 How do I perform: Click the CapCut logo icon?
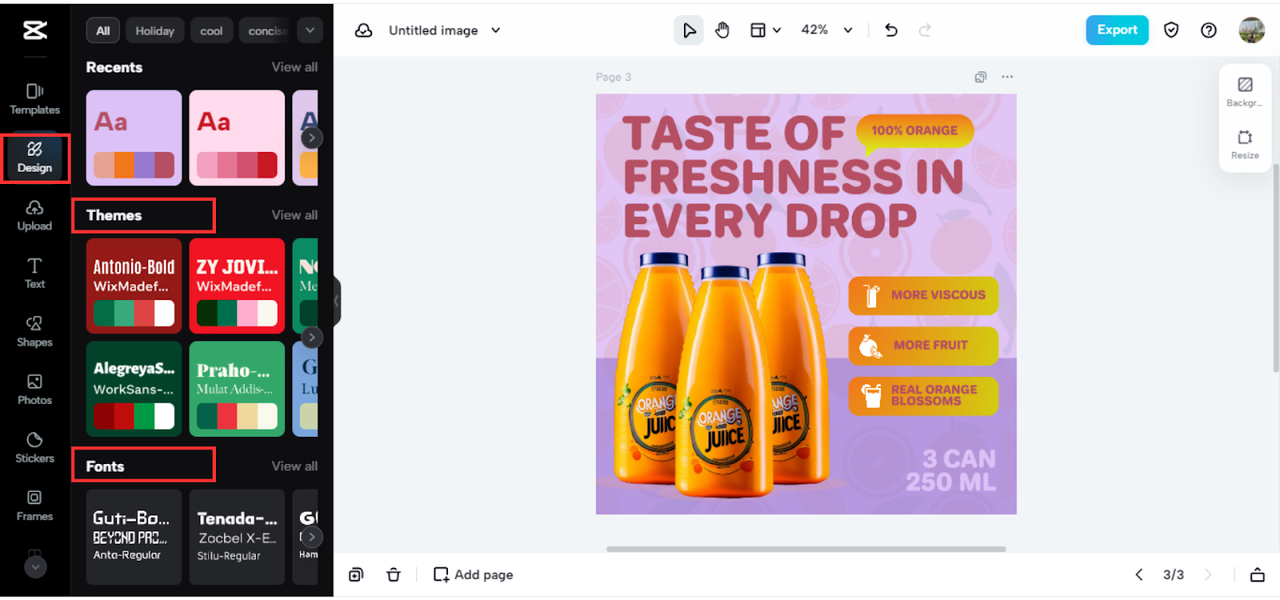click(34, 30)
